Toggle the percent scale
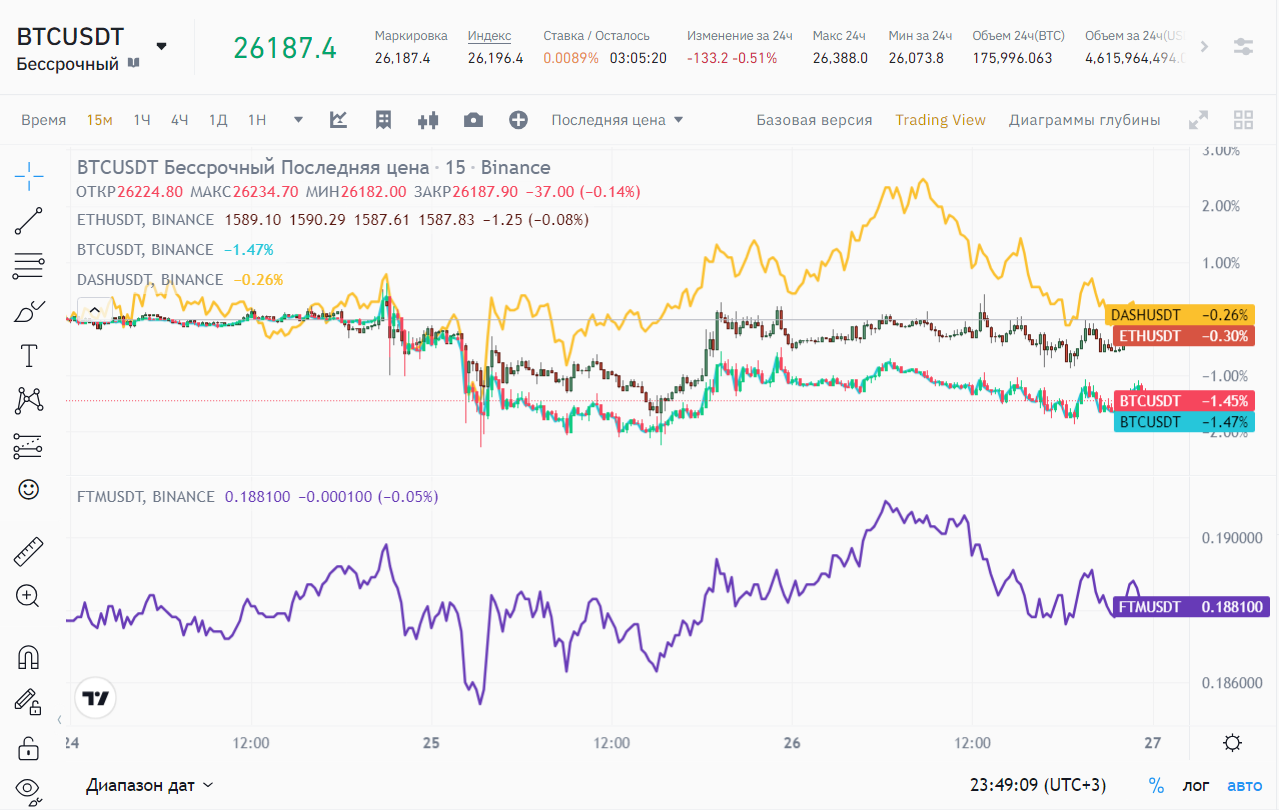This screenshot has width=1279, height=810. pyautogui.click(x=1156, y=786)
